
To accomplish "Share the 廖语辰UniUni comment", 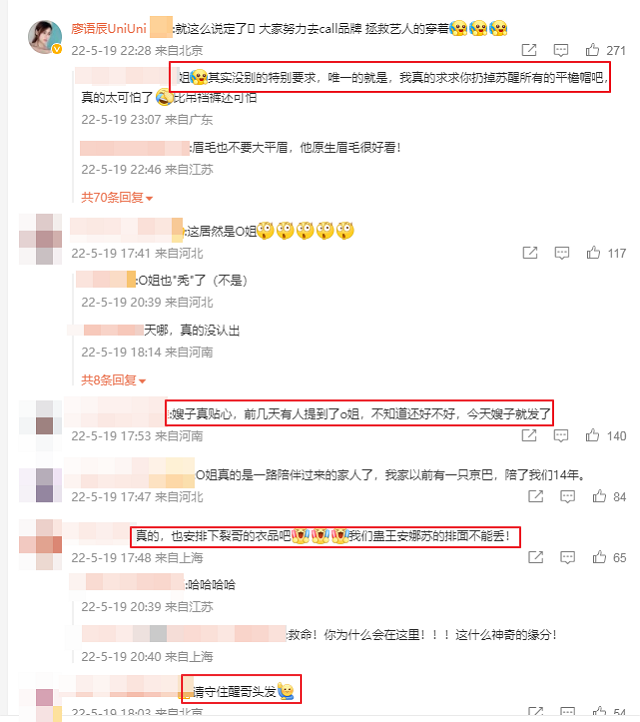I will click(x=529, y=50).
